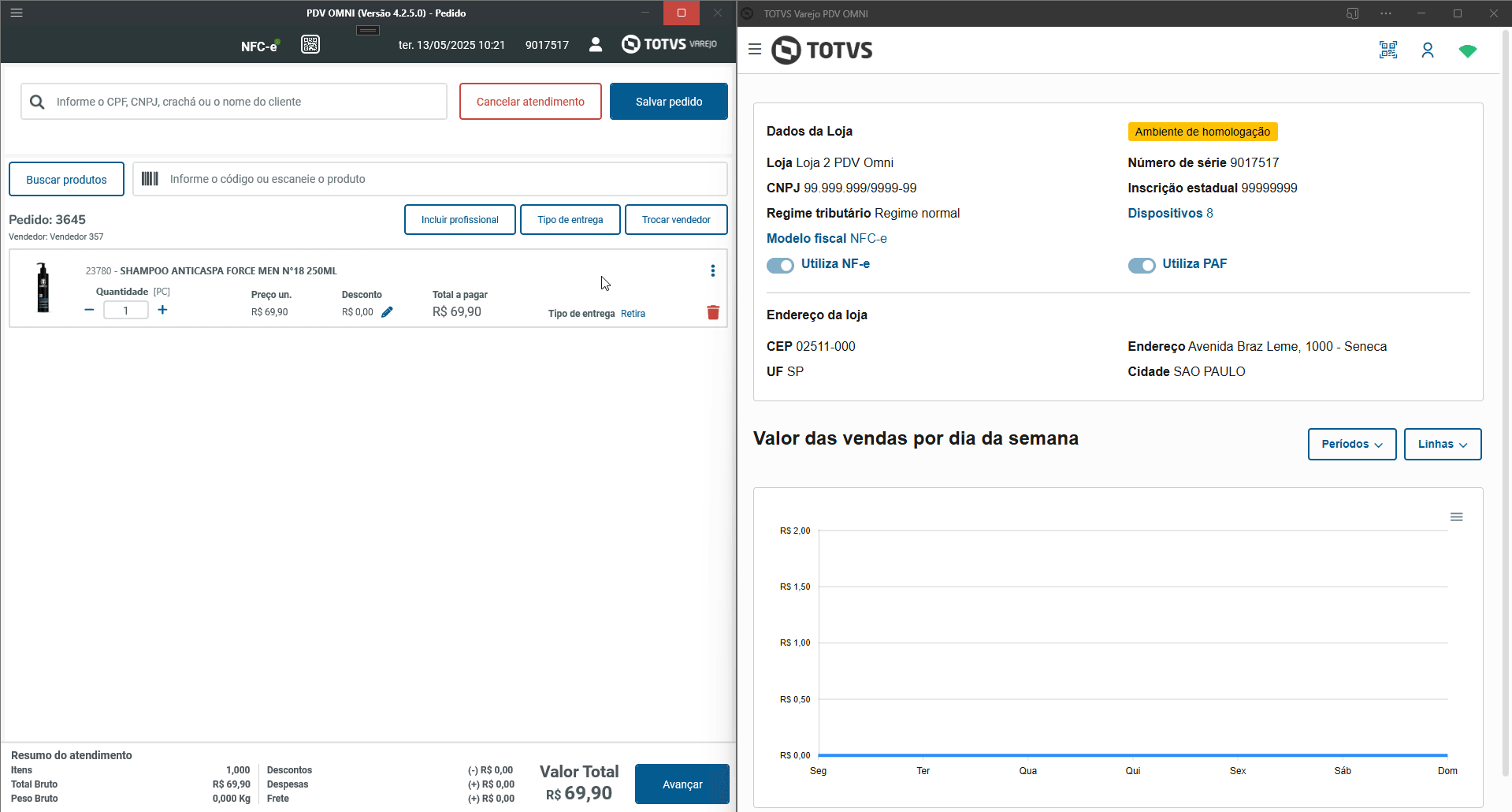Image resolution: width=1512 pixels, height=812 pixels.
Task: Expand the Períodos dropdown
Action: tap(1352, 444)
